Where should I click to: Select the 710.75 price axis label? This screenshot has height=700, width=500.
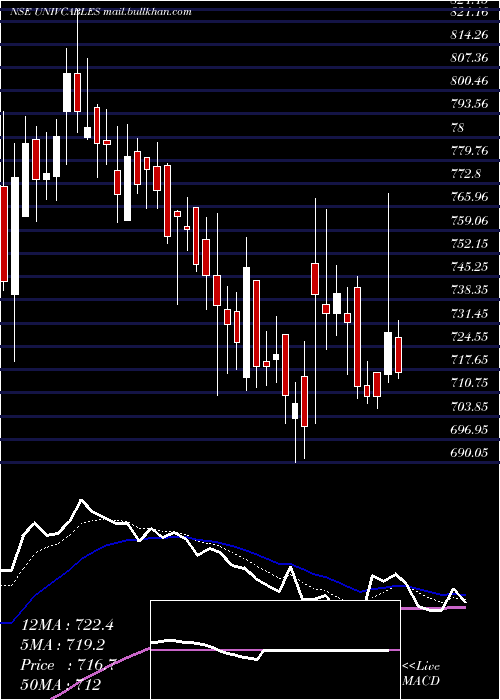tap(469, 383)
